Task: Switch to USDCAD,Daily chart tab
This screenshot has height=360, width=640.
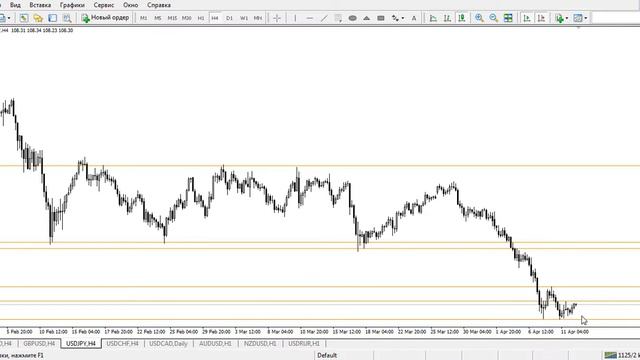Action: 168,344
